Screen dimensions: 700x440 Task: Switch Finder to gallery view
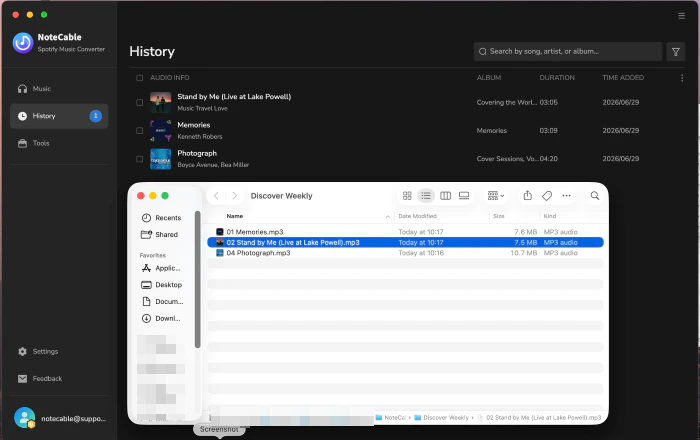pyautogui.click(x=464, y=196)
